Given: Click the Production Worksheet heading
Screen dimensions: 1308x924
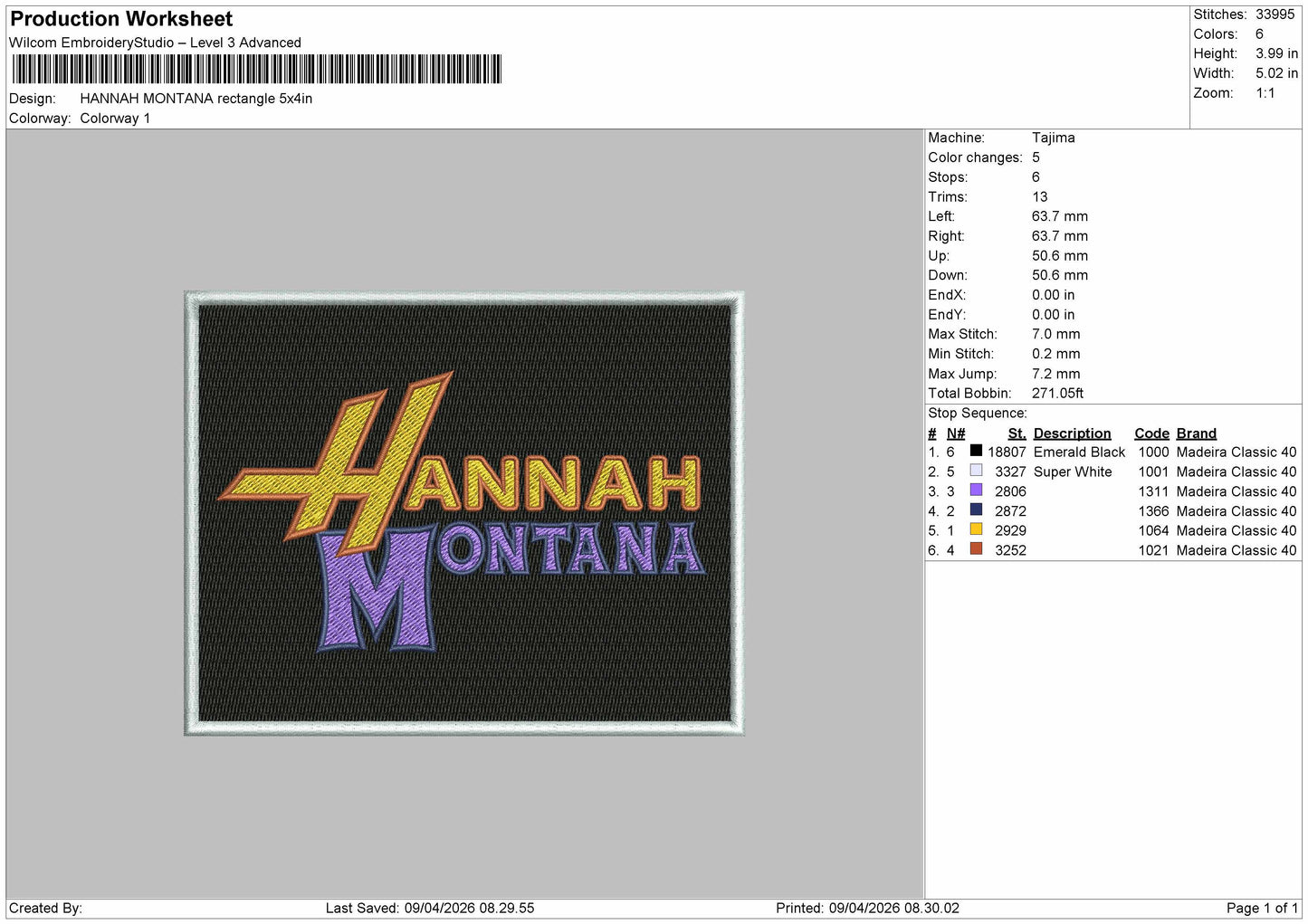Looking at the screenshot, I should pyautogui.click(x=121, y=19).
